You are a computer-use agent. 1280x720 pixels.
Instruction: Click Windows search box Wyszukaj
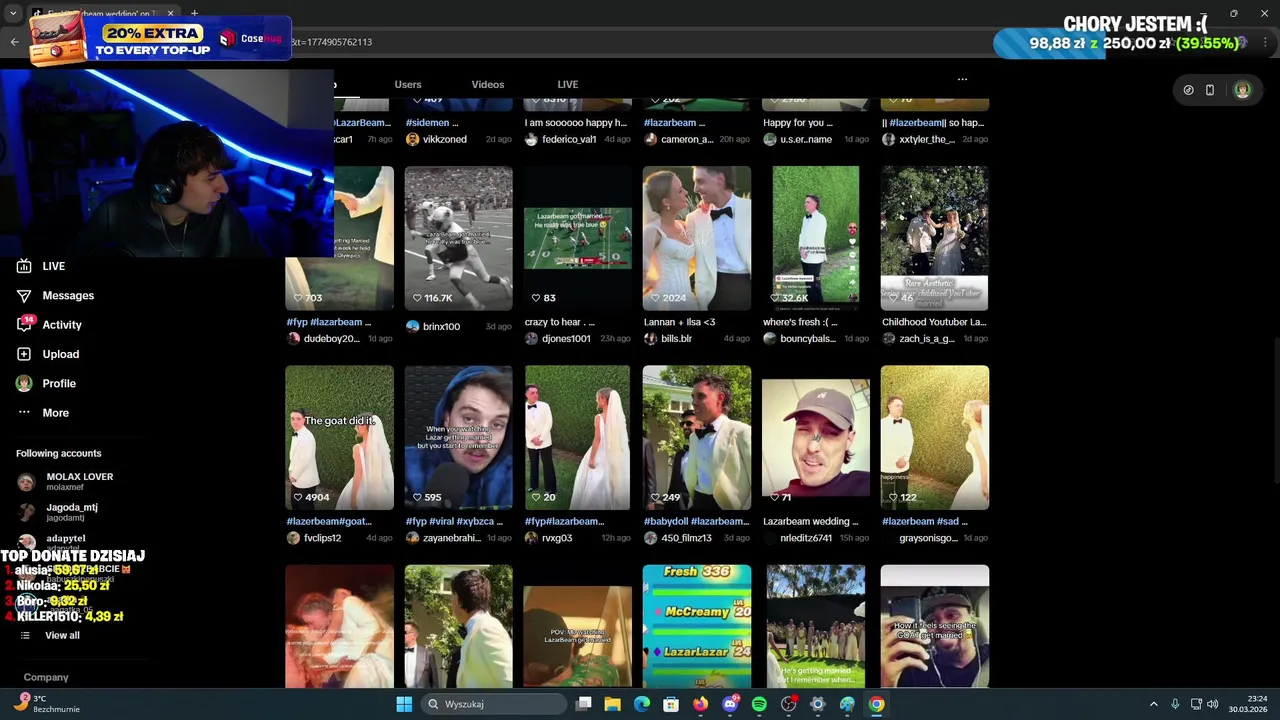coord(494,704)
